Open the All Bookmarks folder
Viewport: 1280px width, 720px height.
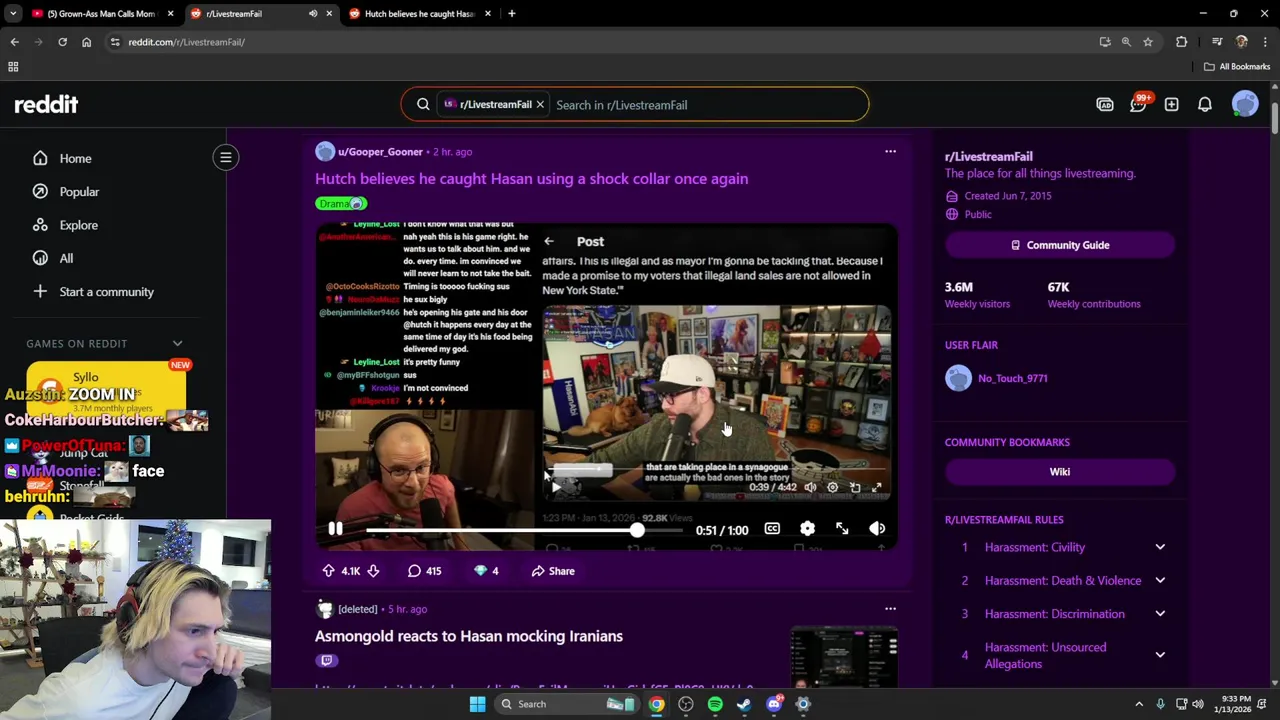1237,67
